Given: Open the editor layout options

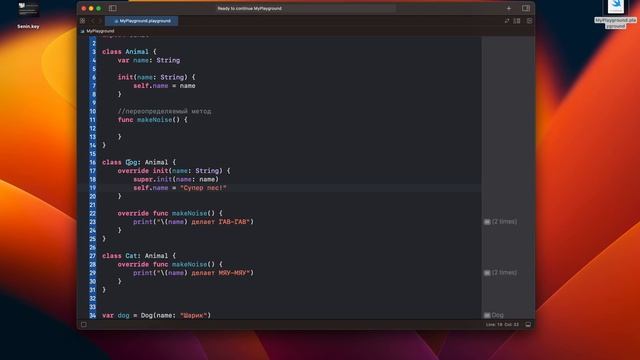Looking at the screenshot, I should (517, 21).
